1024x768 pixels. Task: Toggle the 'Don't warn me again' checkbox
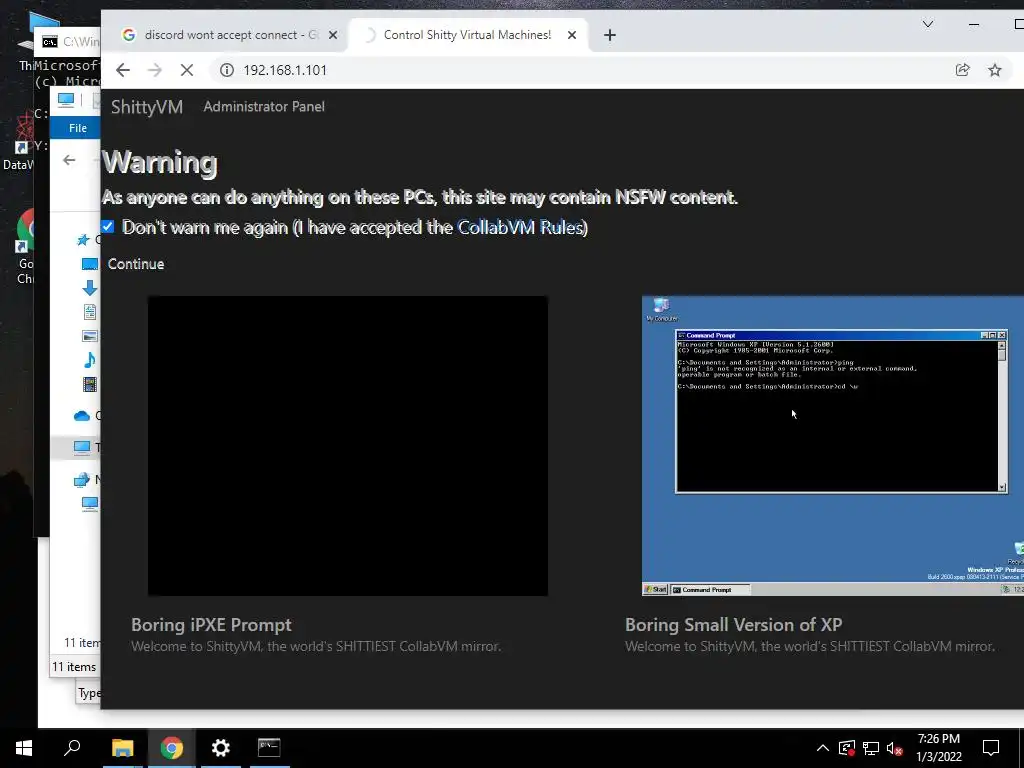(108, 227)
